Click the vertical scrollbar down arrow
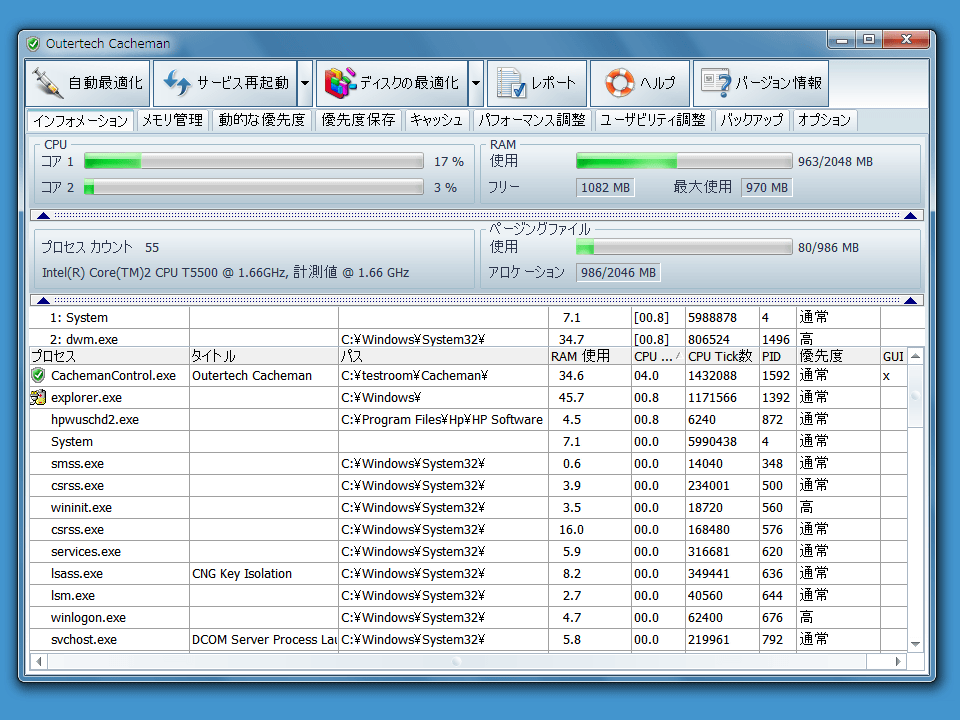This screenshot has height=720, width=960. tap(915, 643)
